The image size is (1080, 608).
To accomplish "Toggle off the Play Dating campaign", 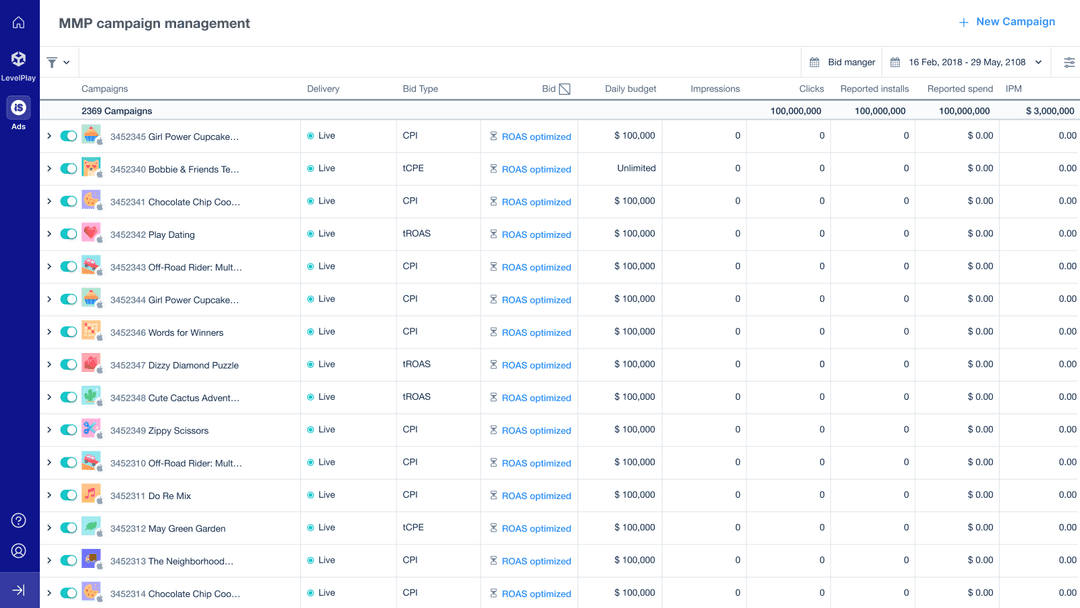I will coord(68,234).
